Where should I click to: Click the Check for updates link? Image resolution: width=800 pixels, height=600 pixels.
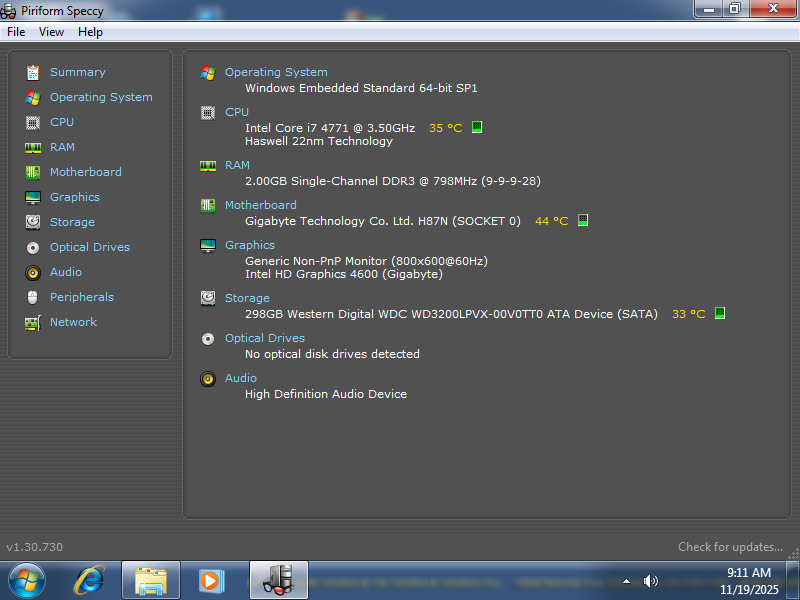(x=730, y=547)
